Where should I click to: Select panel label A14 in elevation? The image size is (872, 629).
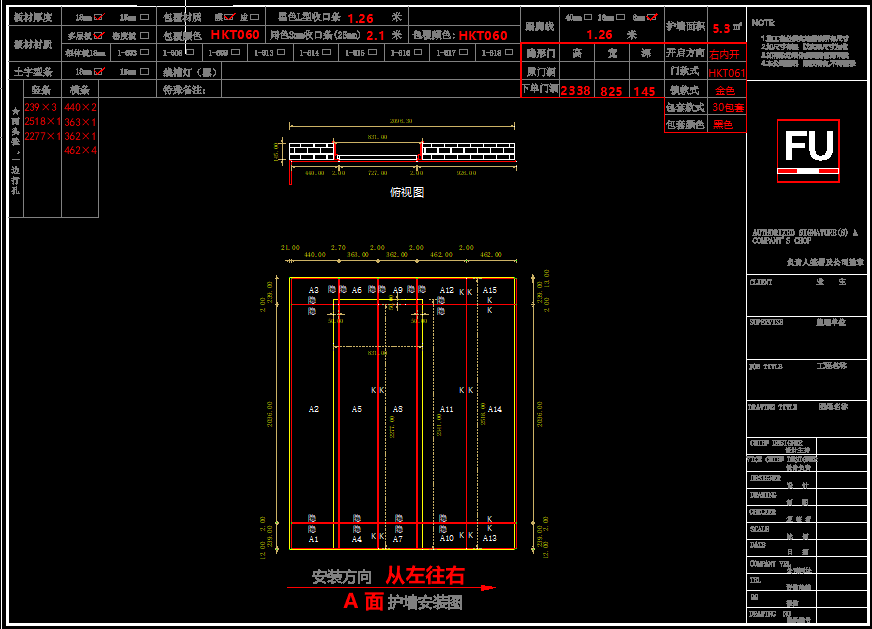[x=494, y=409]
